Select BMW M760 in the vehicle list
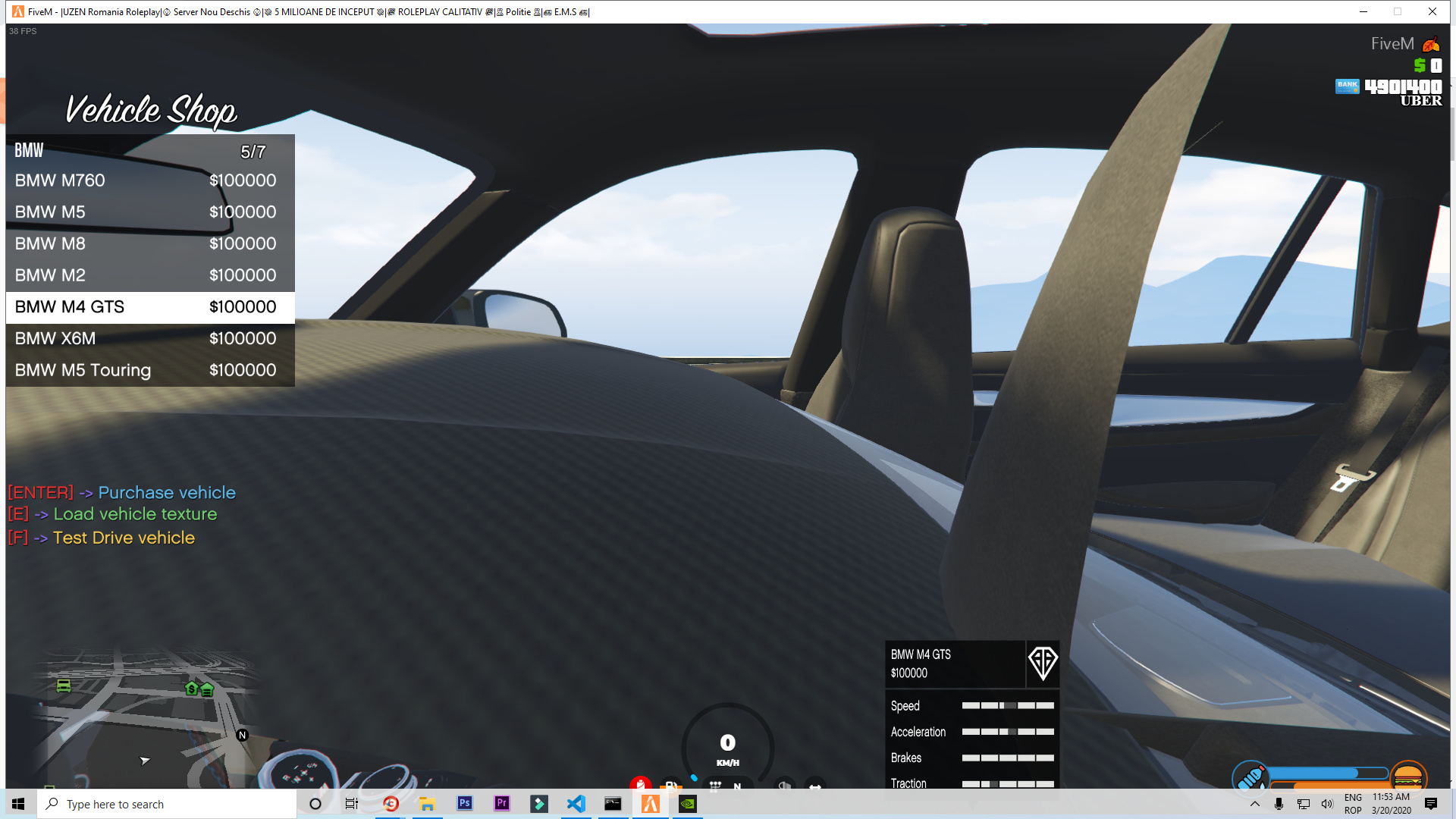This screenshot has width=1456, height=819. tap(150, 180)
